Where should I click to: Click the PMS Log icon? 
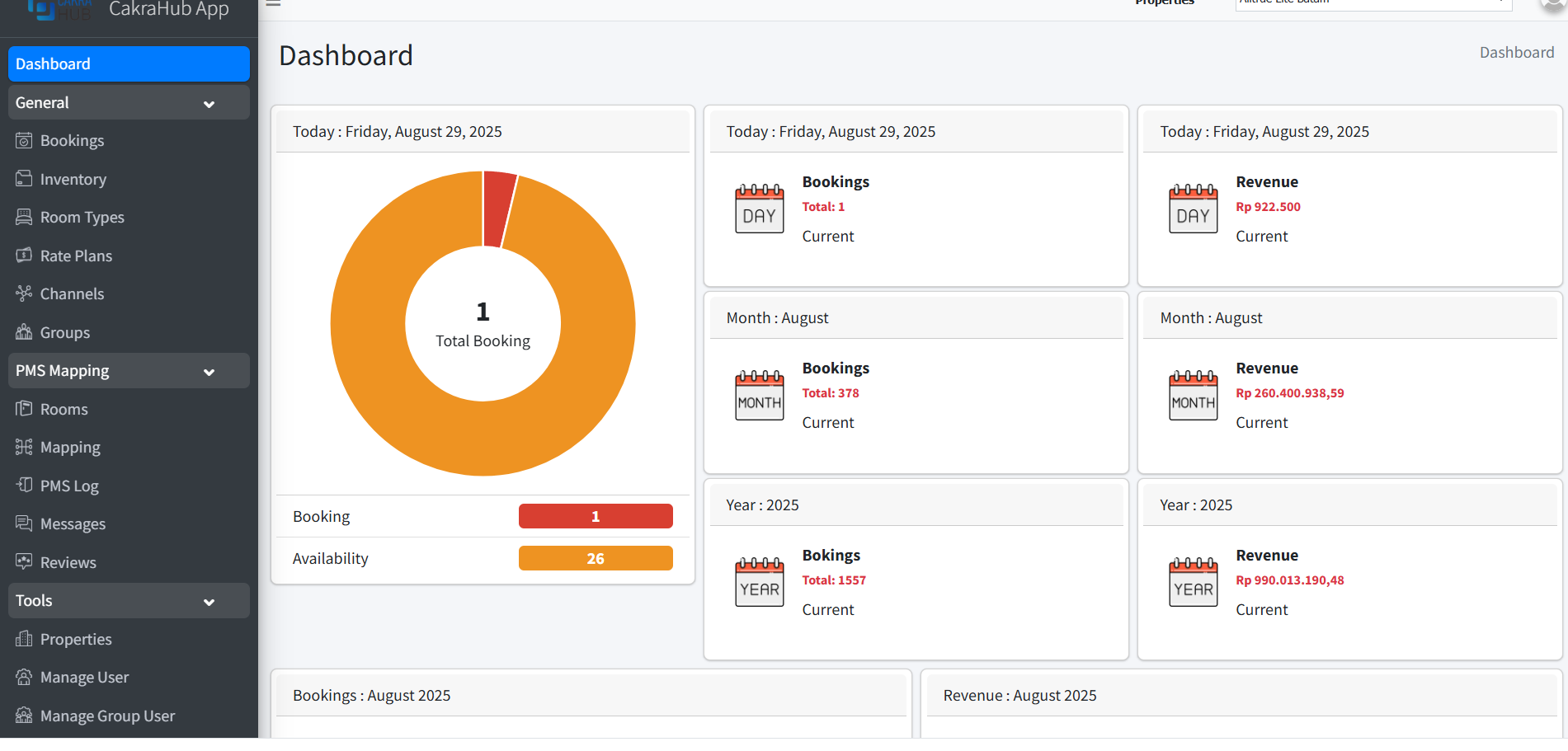[x=25, y=486]
